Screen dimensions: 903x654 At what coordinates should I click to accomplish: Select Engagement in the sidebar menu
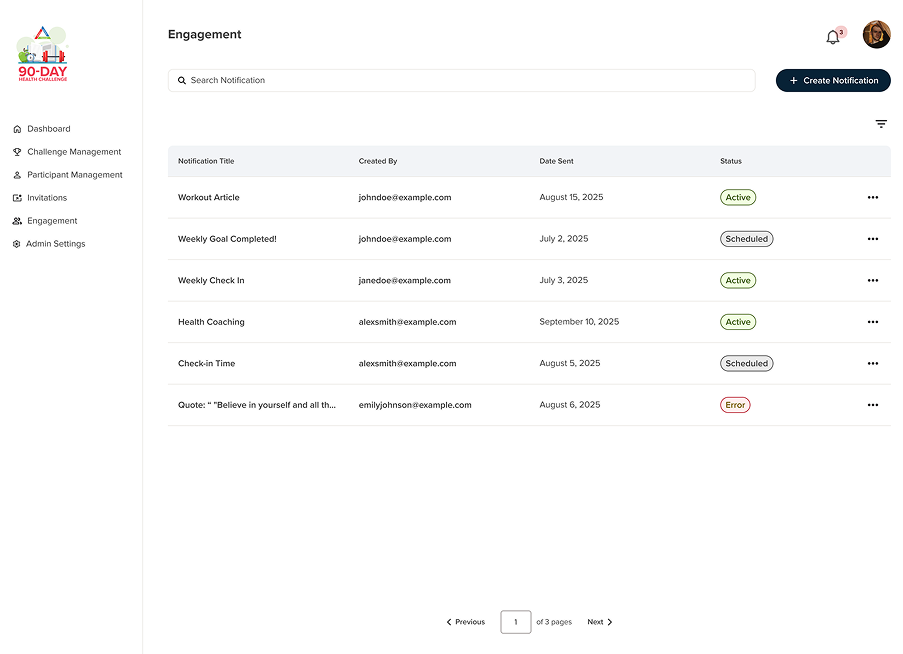(x=52, y=221)
